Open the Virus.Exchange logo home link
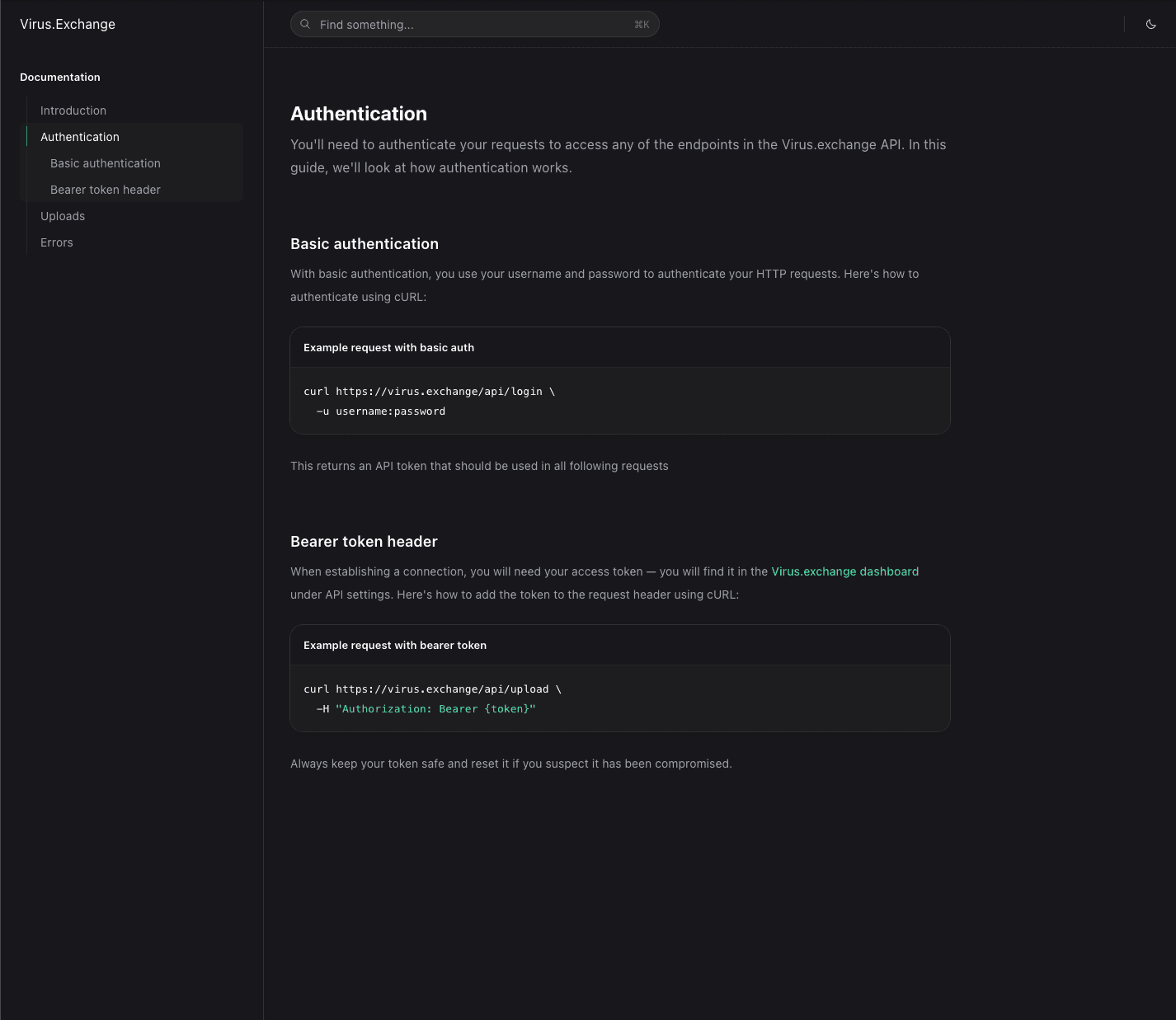This screenshot has width=1176, height=1020. [x=68, y=24]
